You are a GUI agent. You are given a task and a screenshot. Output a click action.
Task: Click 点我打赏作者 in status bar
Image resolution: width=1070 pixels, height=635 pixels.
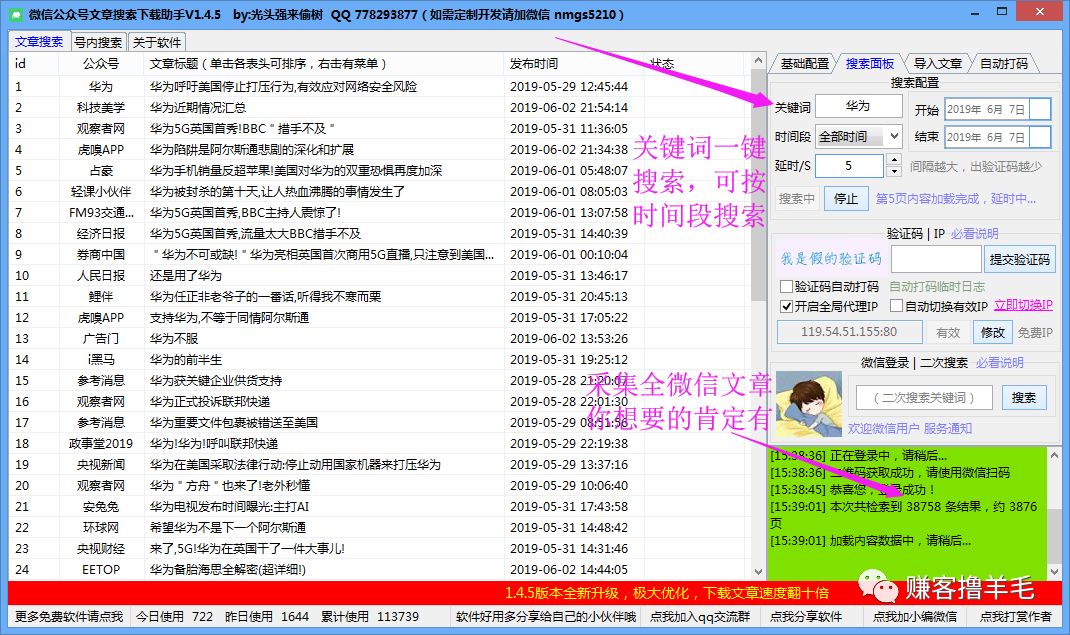coord(1015,617)
